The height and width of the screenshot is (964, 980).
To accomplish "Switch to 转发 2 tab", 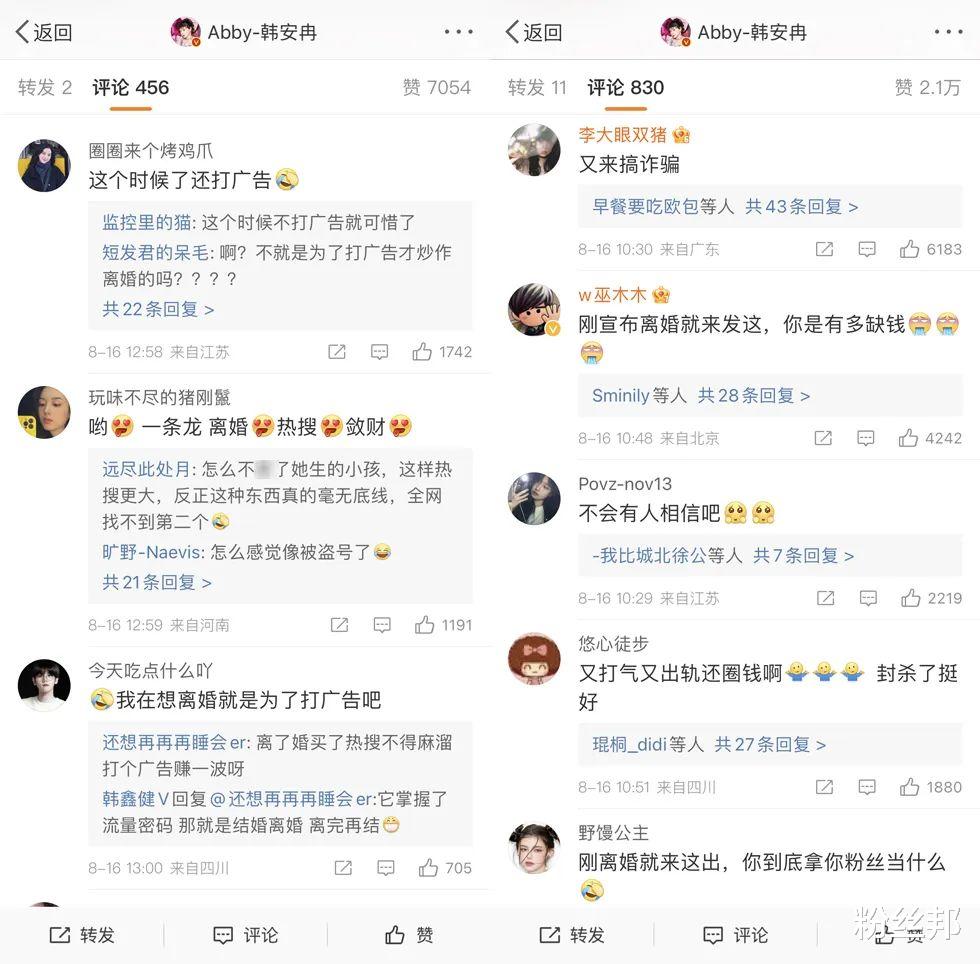I will point(45,88).
